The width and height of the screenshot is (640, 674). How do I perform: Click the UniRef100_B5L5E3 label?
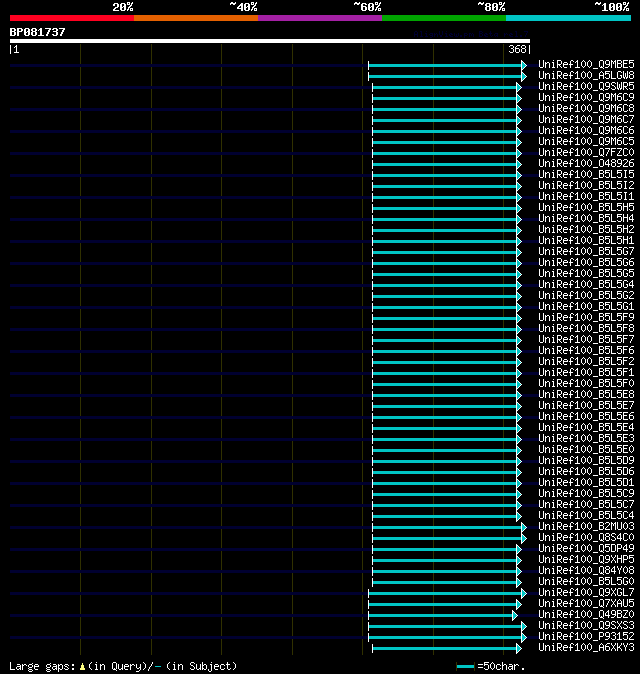(586, 438)
